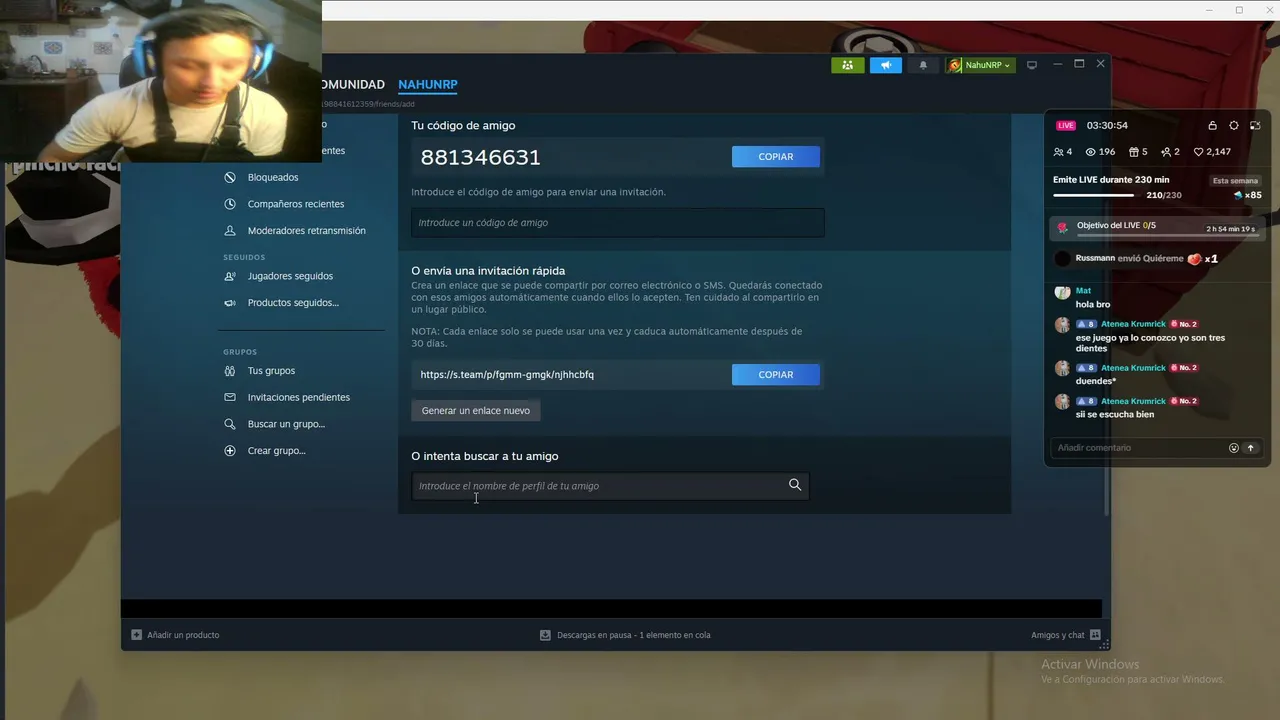Click the heart likes count 2,147

(1212, 152)
